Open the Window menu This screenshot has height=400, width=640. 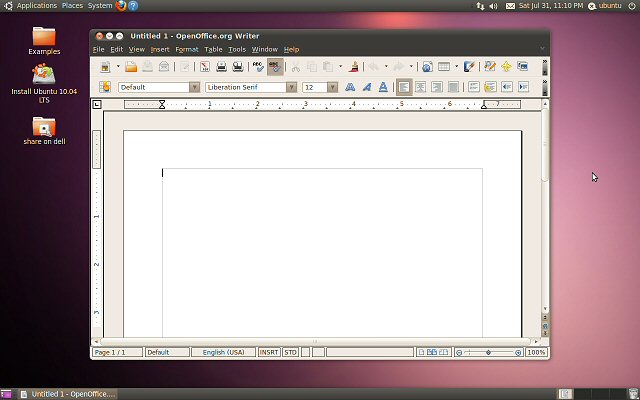264,49
